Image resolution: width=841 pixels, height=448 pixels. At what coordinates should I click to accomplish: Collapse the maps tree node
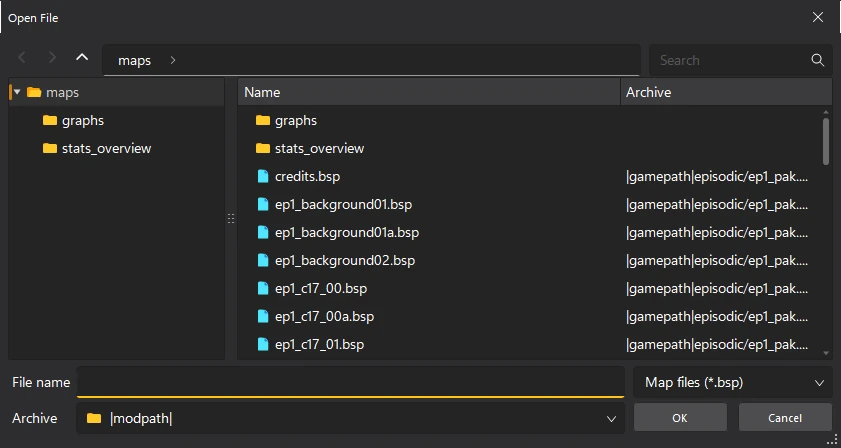click(x=17, y=92)
